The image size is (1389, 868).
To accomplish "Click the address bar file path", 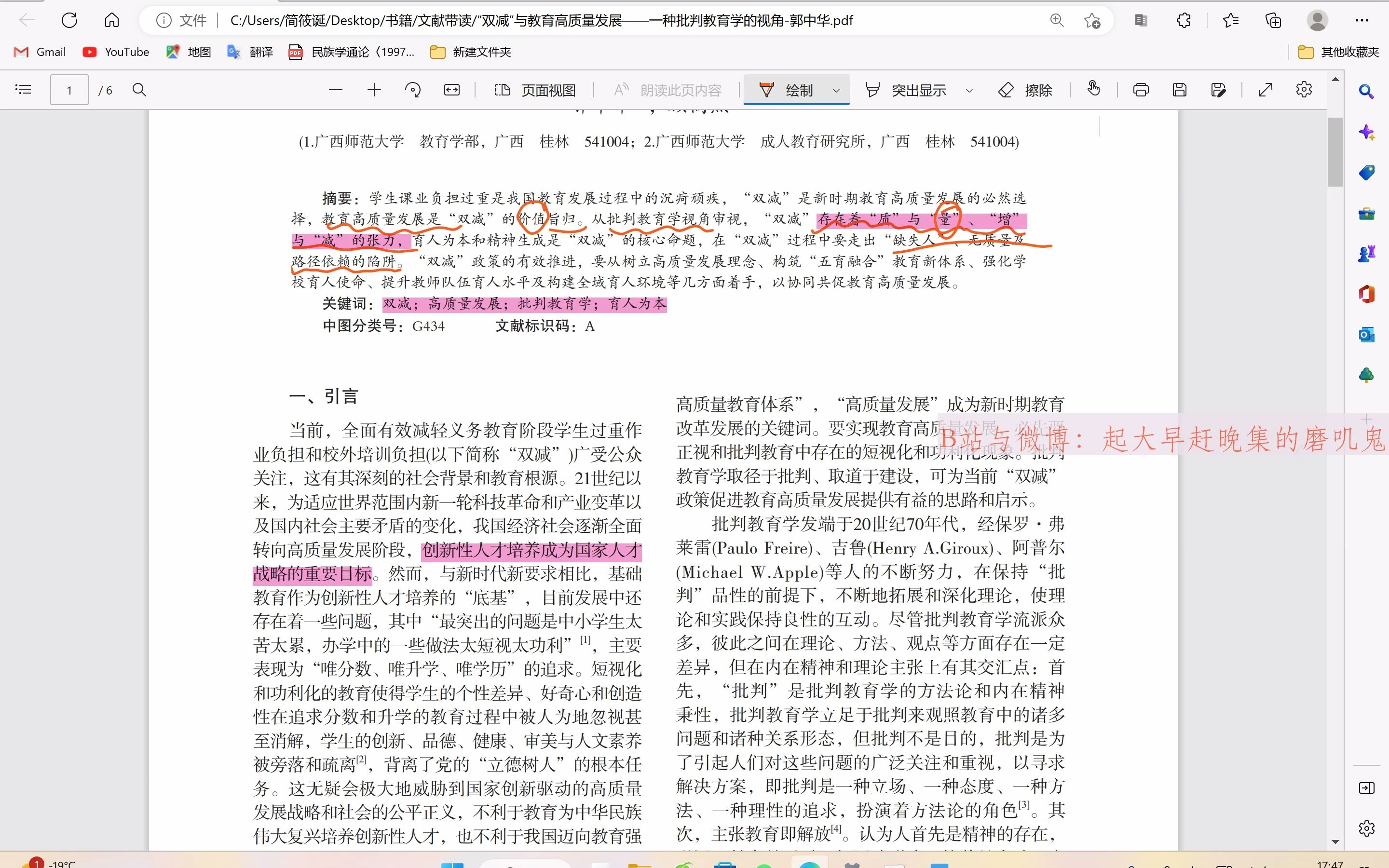I will [x=541, y=21].
